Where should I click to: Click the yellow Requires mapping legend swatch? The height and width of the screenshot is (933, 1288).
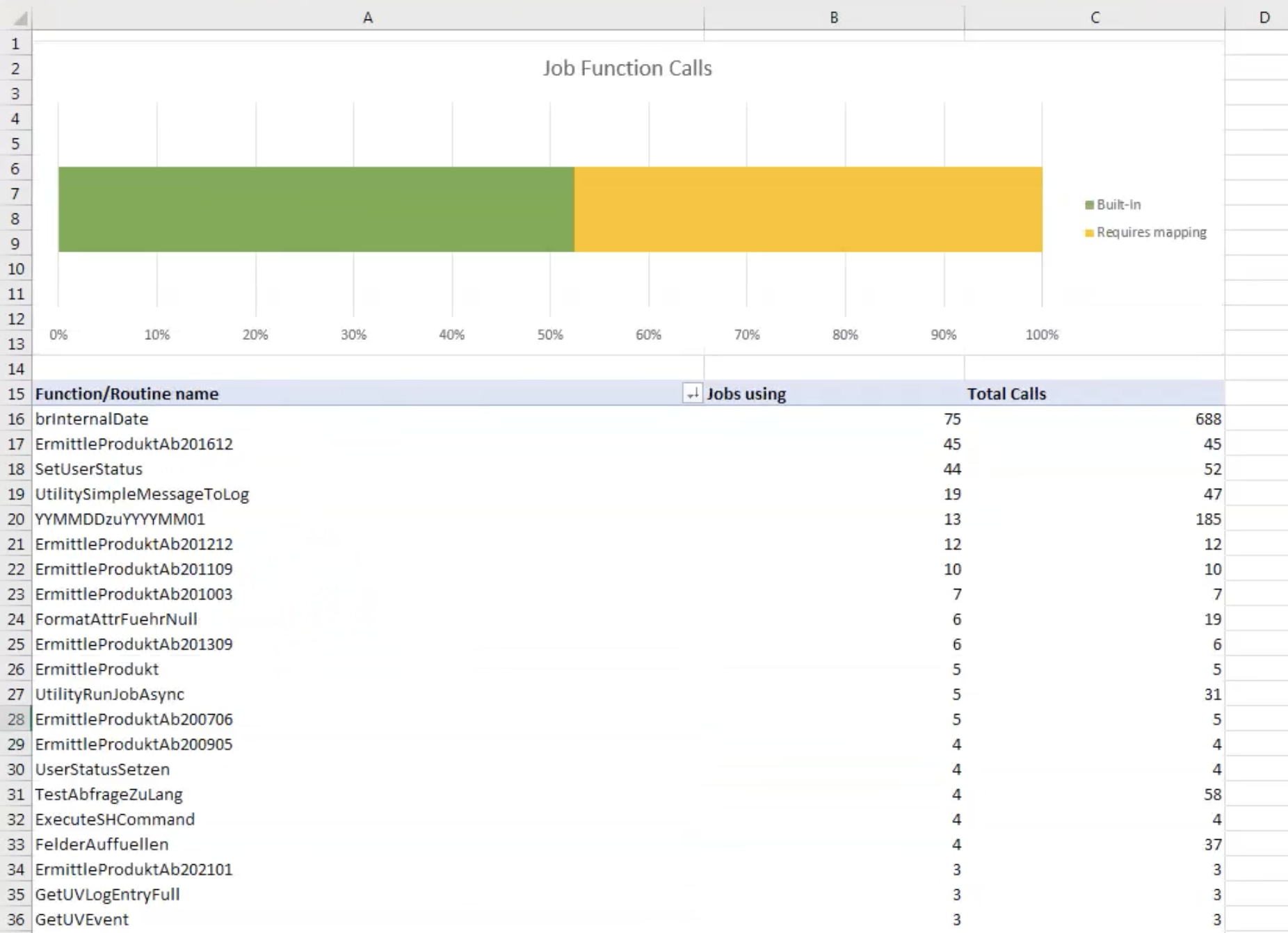(1089, 233)
